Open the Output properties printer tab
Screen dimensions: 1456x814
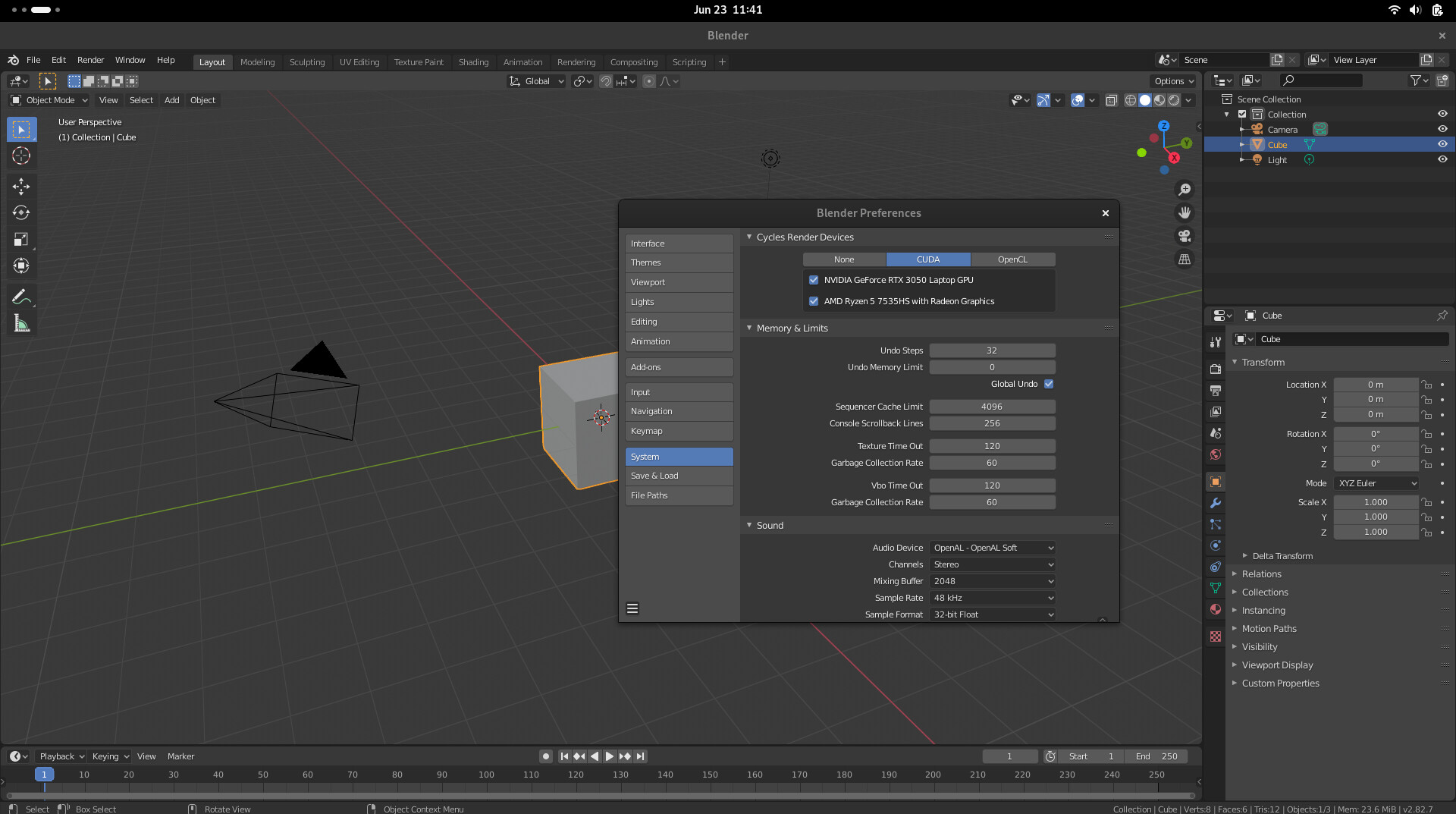tap(1216, 390)
